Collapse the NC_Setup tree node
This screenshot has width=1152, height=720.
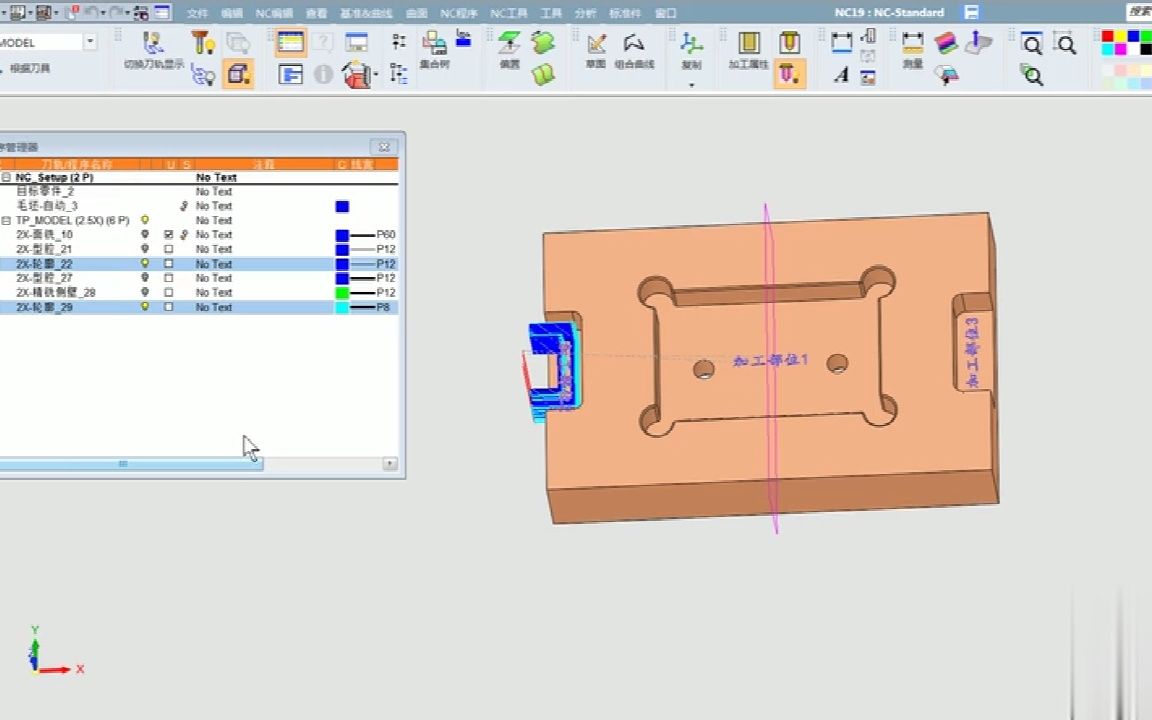coord(6,177)
